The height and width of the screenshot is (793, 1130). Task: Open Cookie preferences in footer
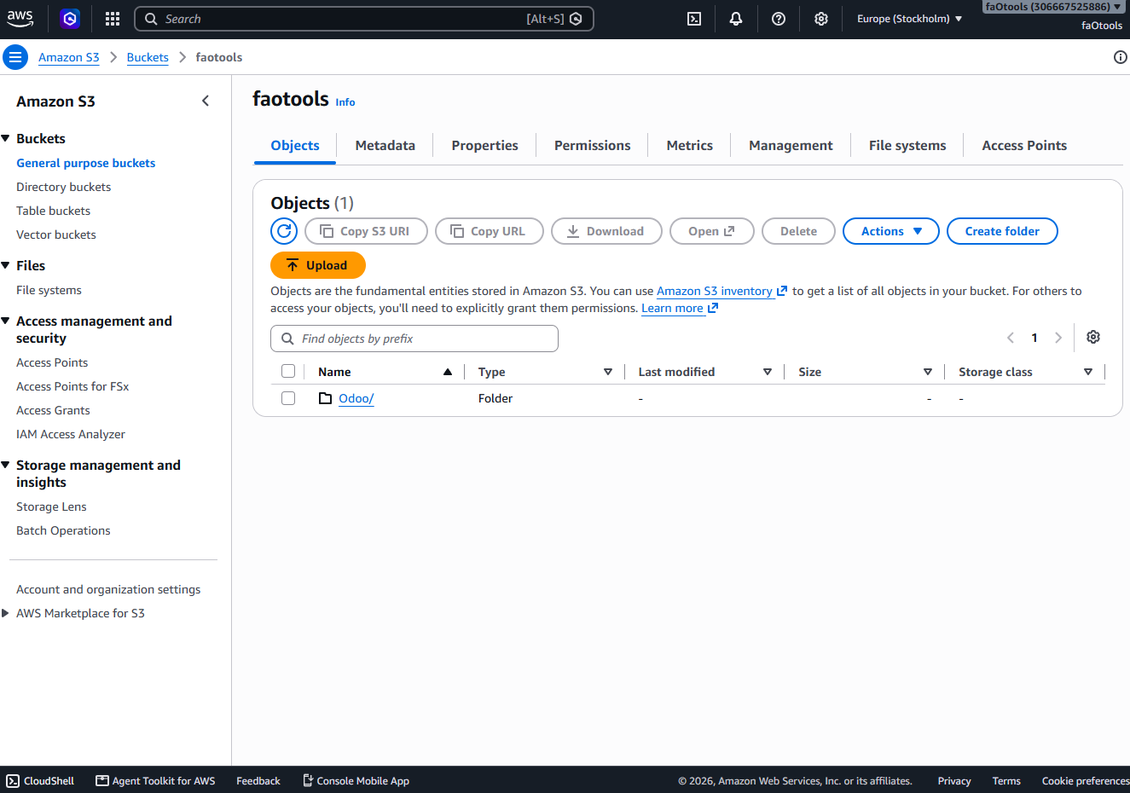1085,781
